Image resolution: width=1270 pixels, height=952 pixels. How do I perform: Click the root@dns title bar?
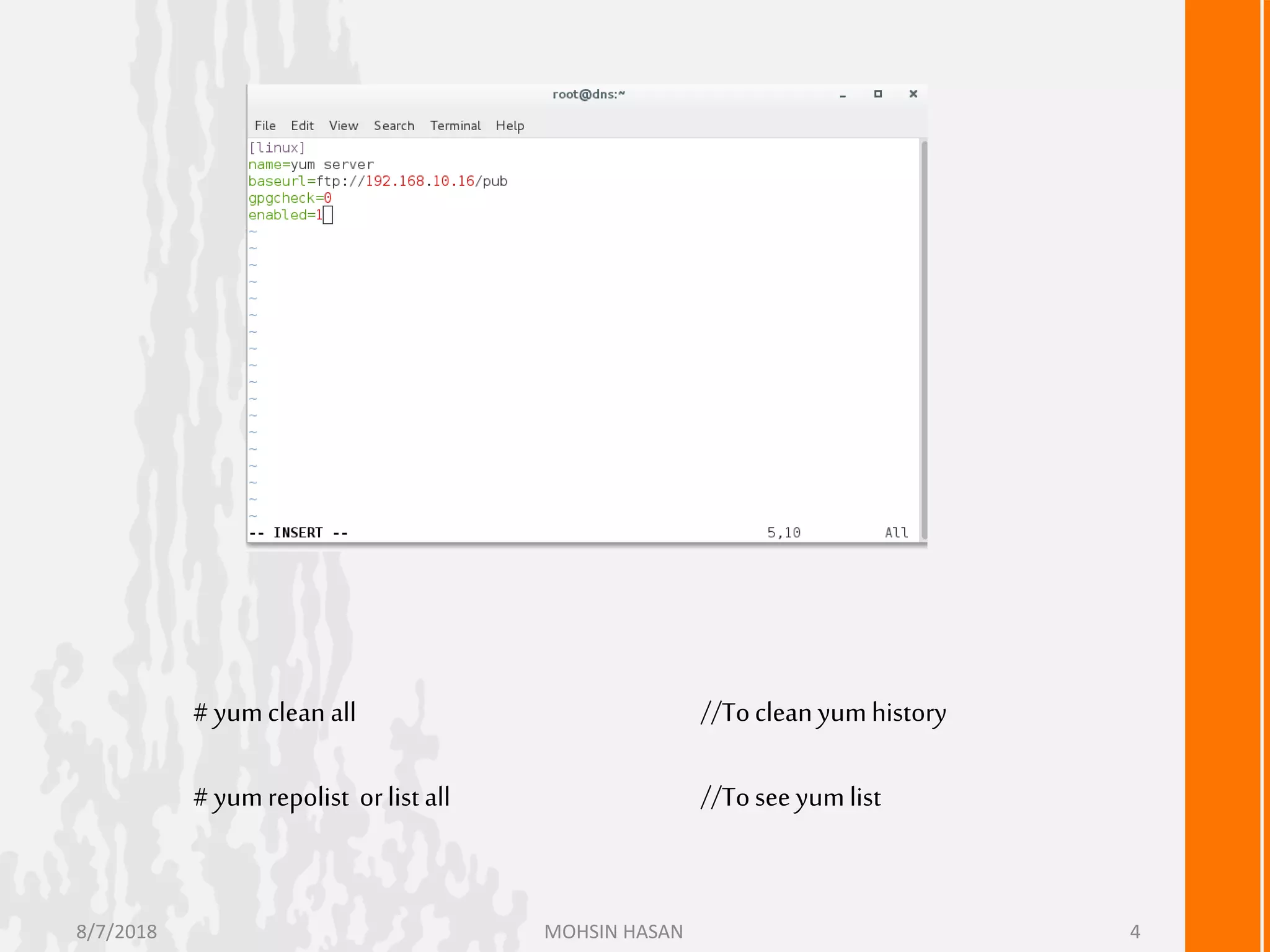click(x=588, y=94)
